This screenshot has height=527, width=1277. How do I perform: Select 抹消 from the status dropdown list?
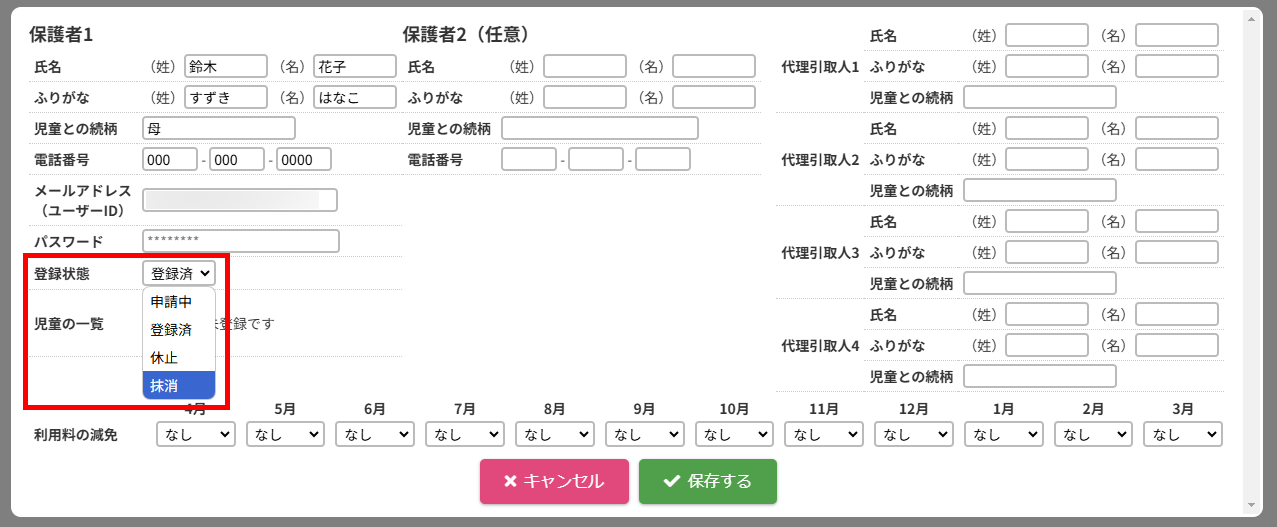pos(179,385)
